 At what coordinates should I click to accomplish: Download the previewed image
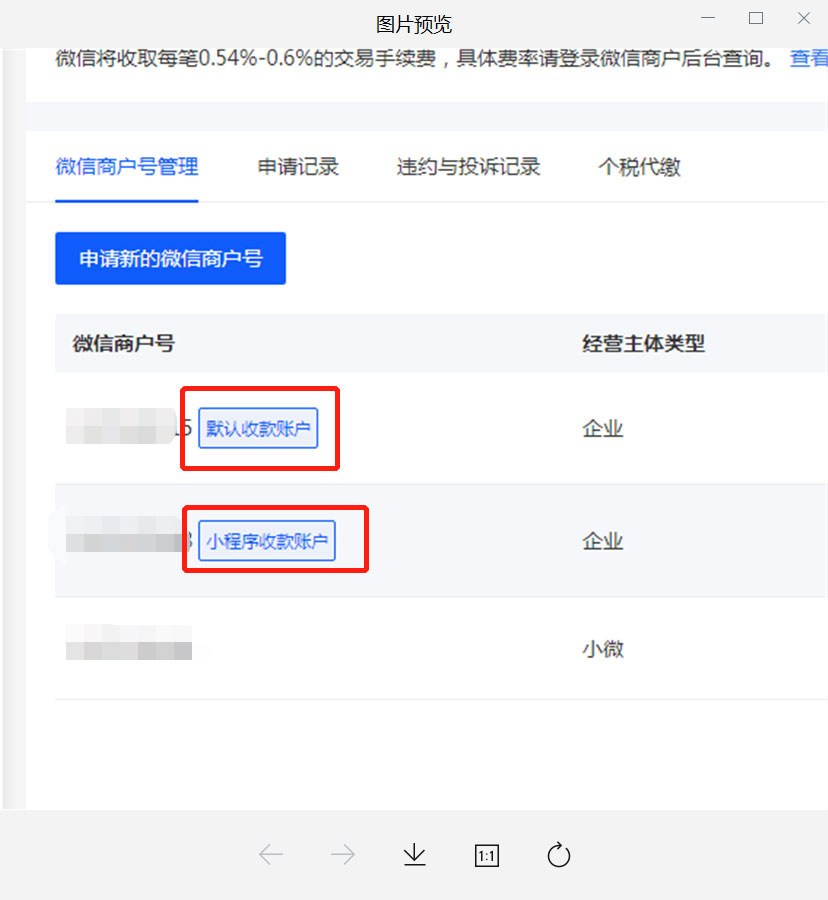click(414, 855)
